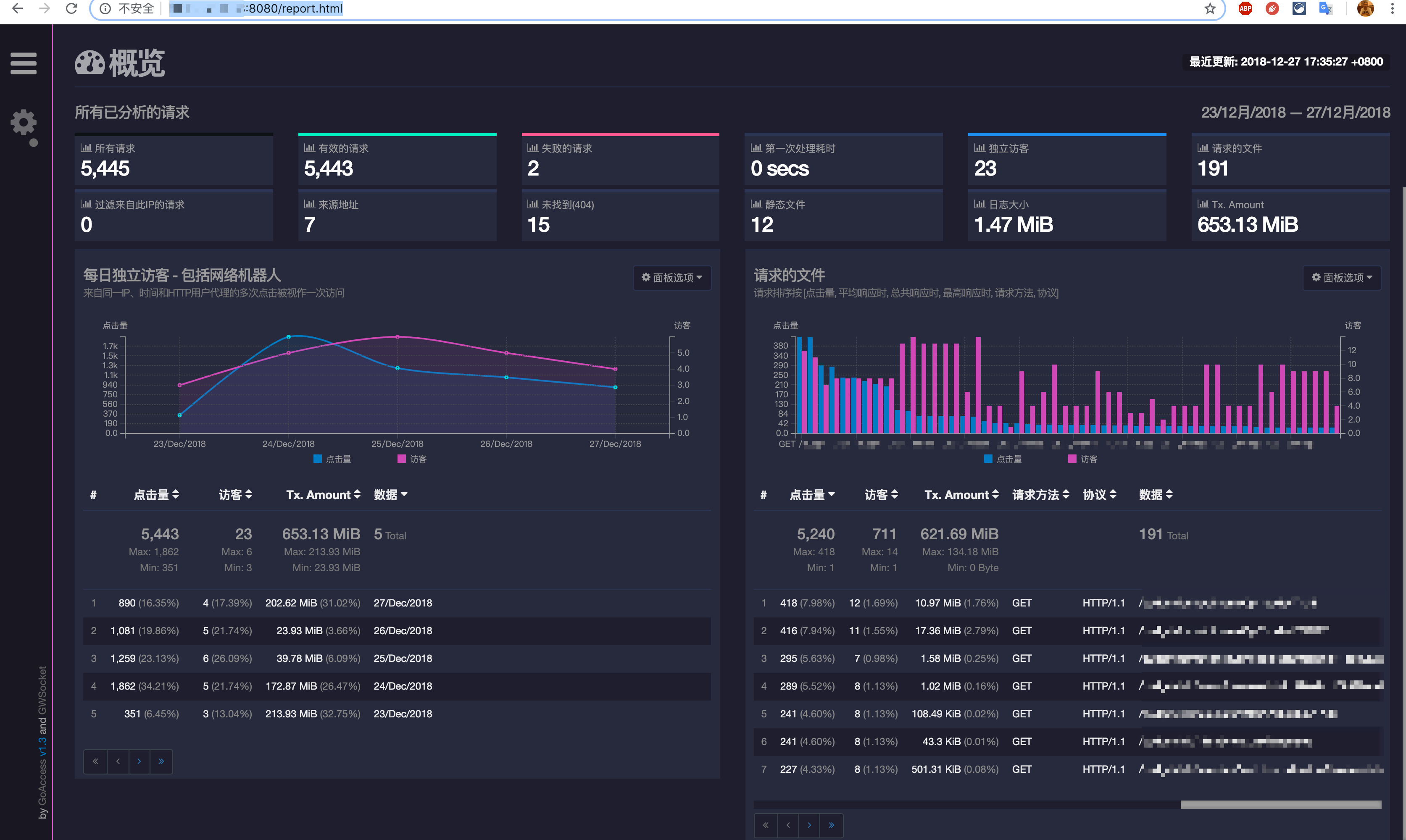Click the dashboard 概览 gauge icon
Screen dimensions: 1406x840
(x=90, y=63)
